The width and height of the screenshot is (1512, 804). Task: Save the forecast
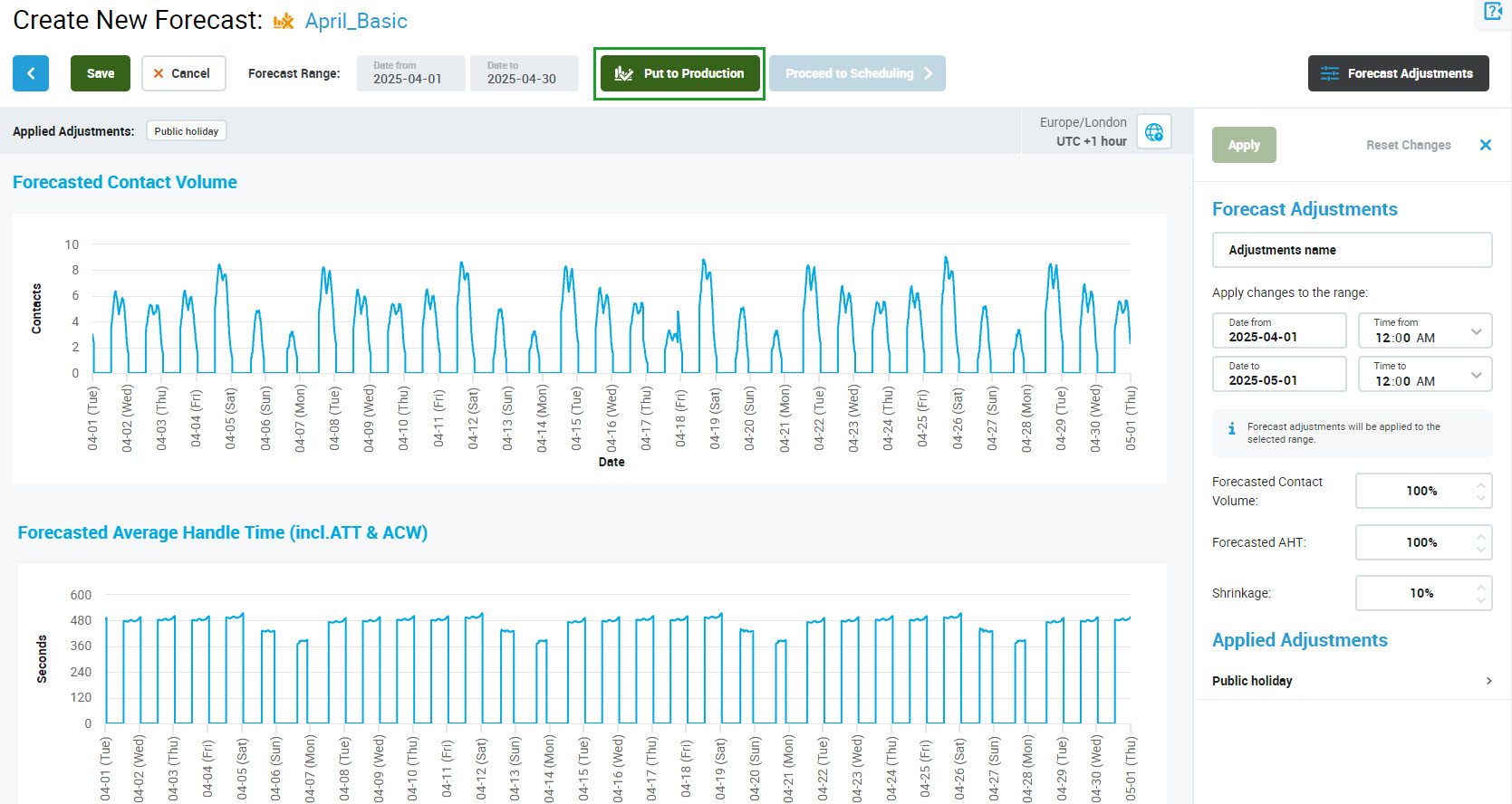101,73
